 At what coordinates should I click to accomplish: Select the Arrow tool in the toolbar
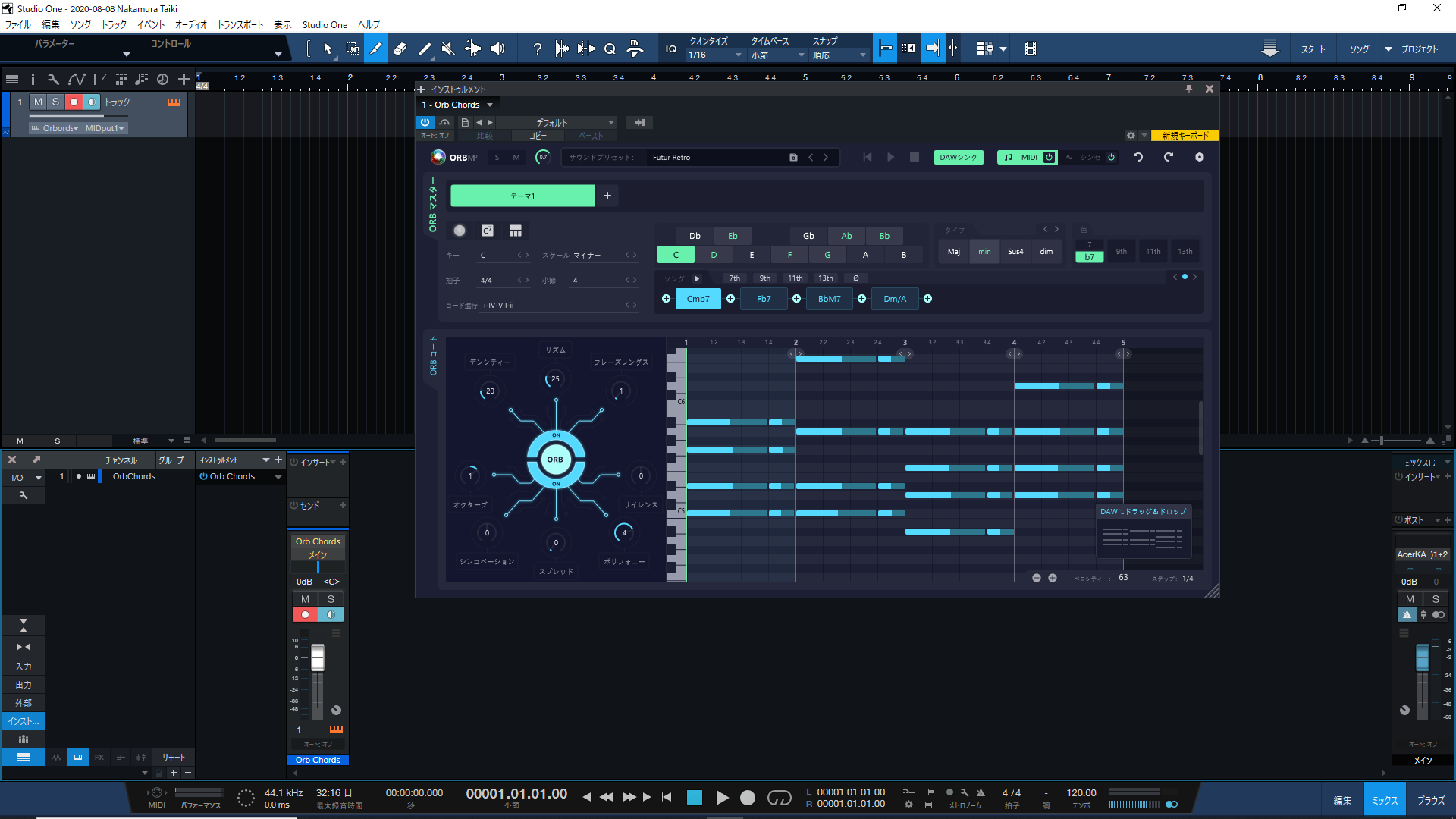click(x=328, y=49)
